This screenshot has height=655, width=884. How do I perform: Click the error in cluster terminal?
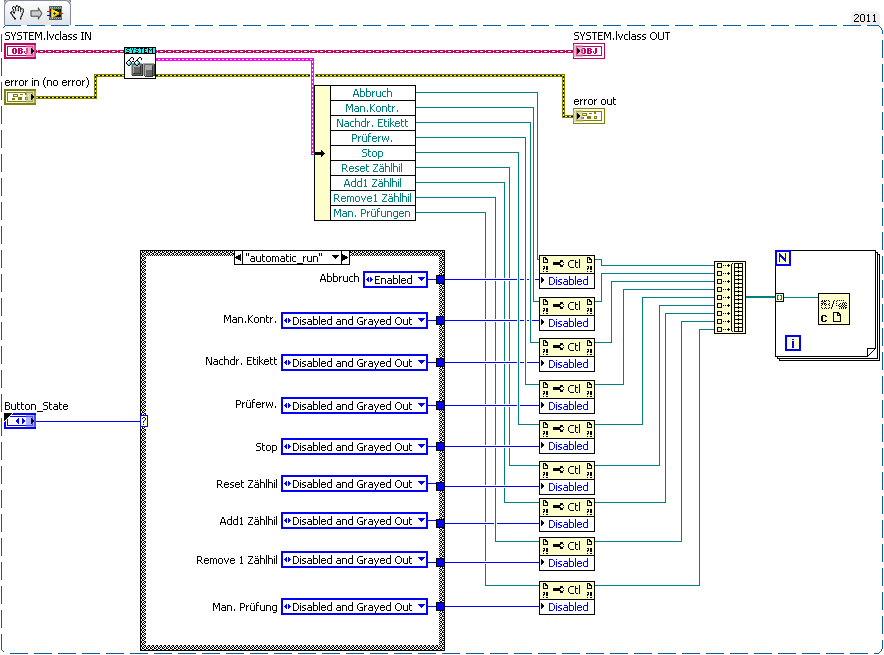[x=20, y=98]
